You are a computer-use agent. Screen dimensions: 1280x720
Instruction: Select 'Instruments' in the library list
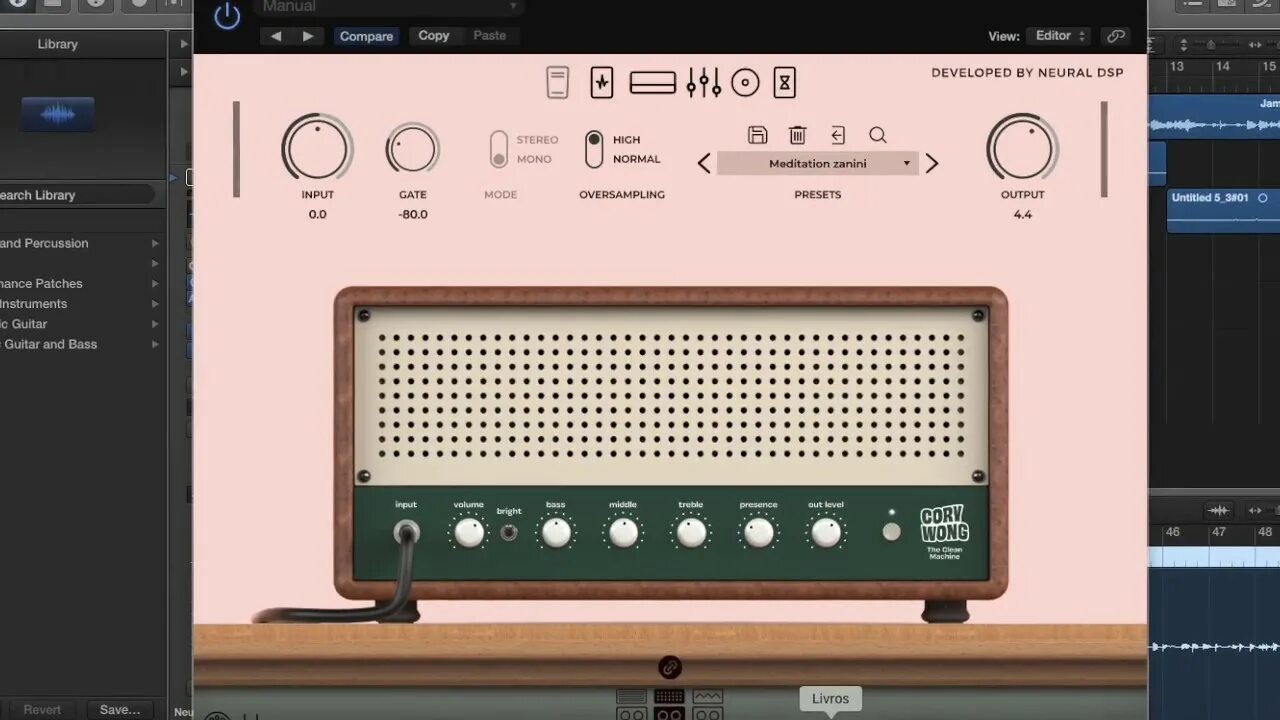[33, 304]
